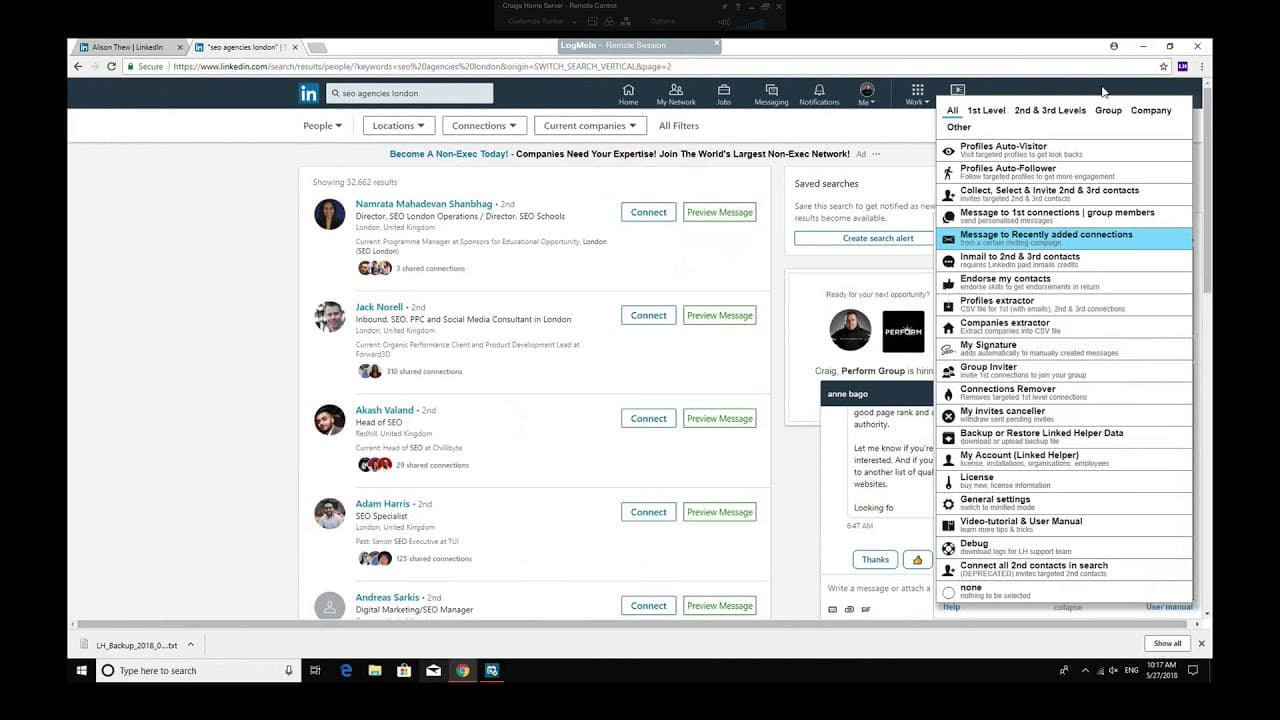Select the 'none' radio option in Linked Helper
The image size is (1280, 720).
(x=949, y=592)
